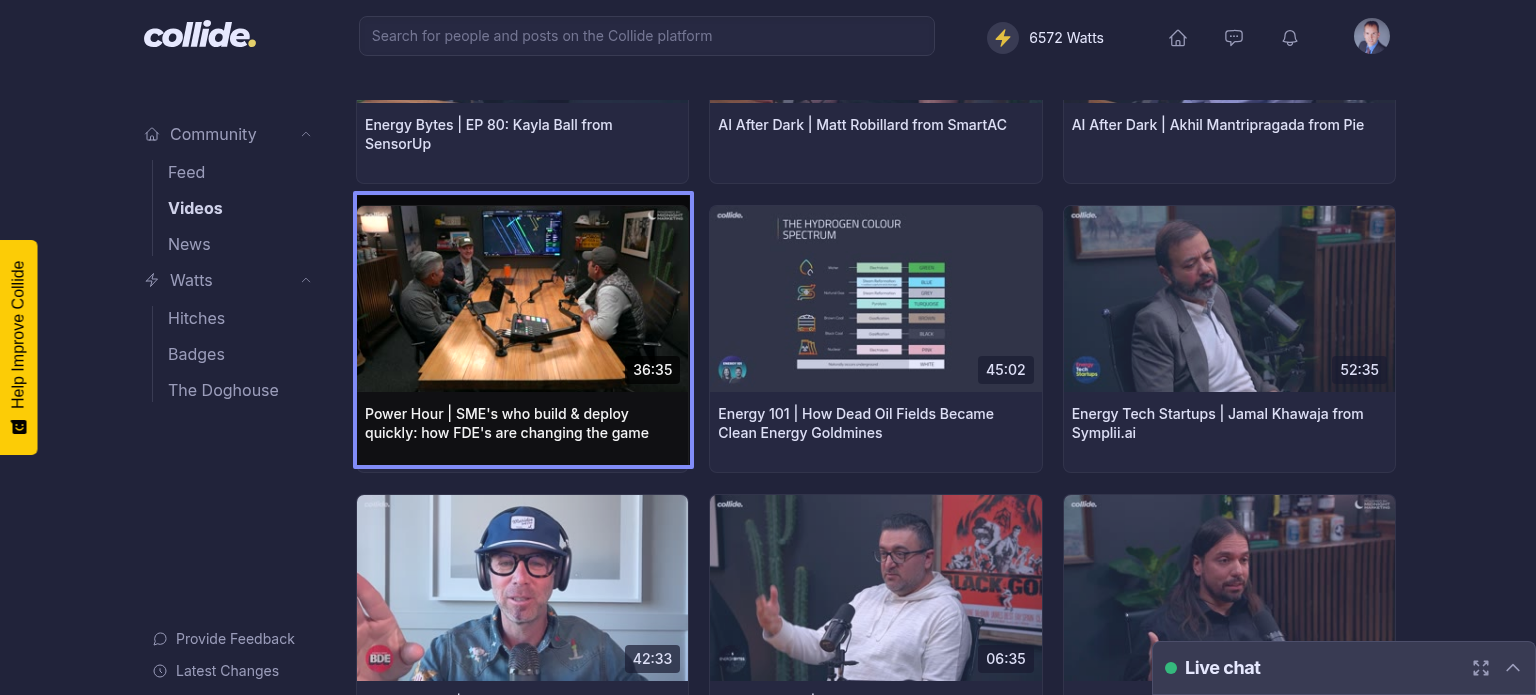Open Badges in the sidebar

(x=196, y=354)
